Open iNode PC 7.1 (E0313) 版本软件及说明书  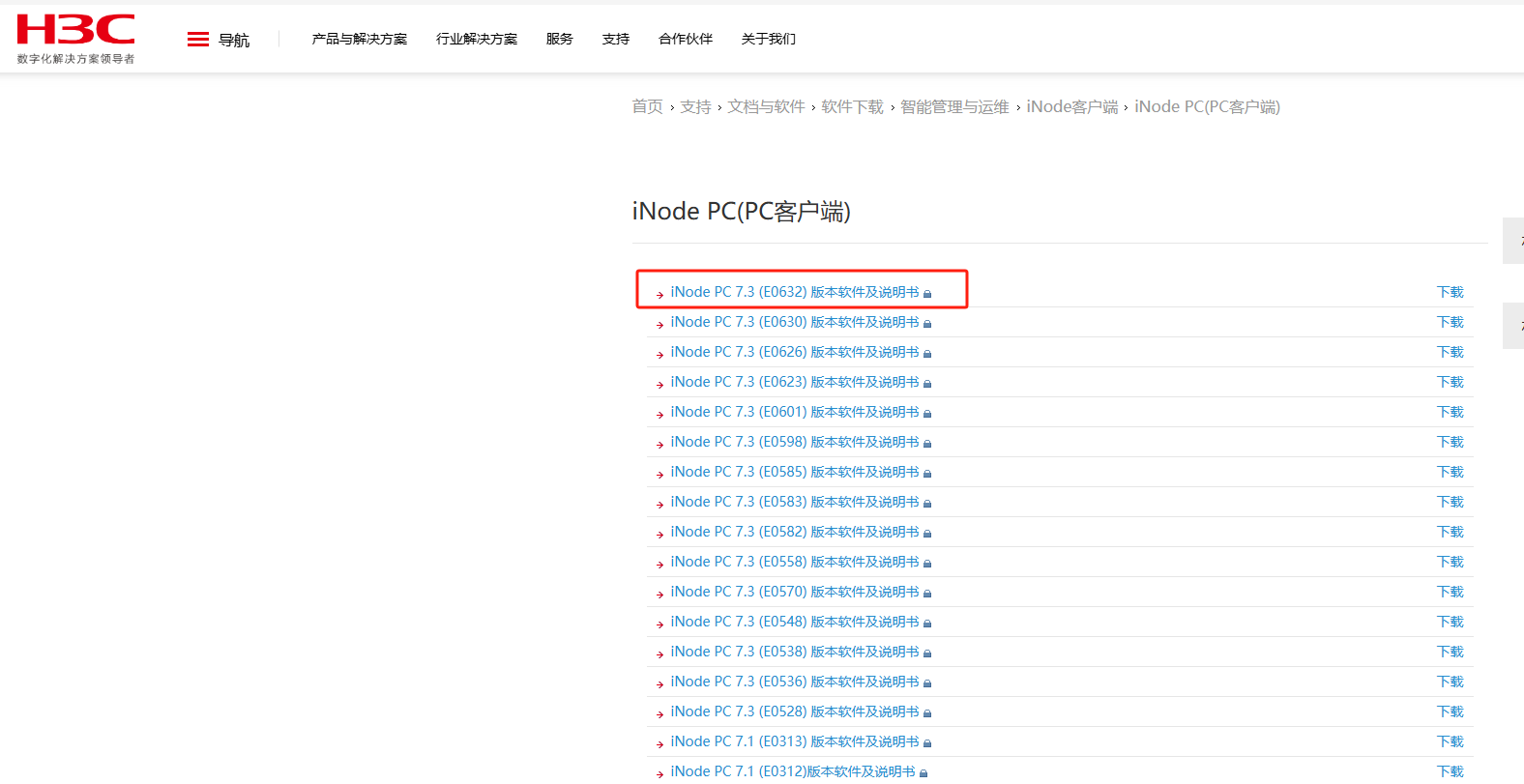click(x=795, y=741)
